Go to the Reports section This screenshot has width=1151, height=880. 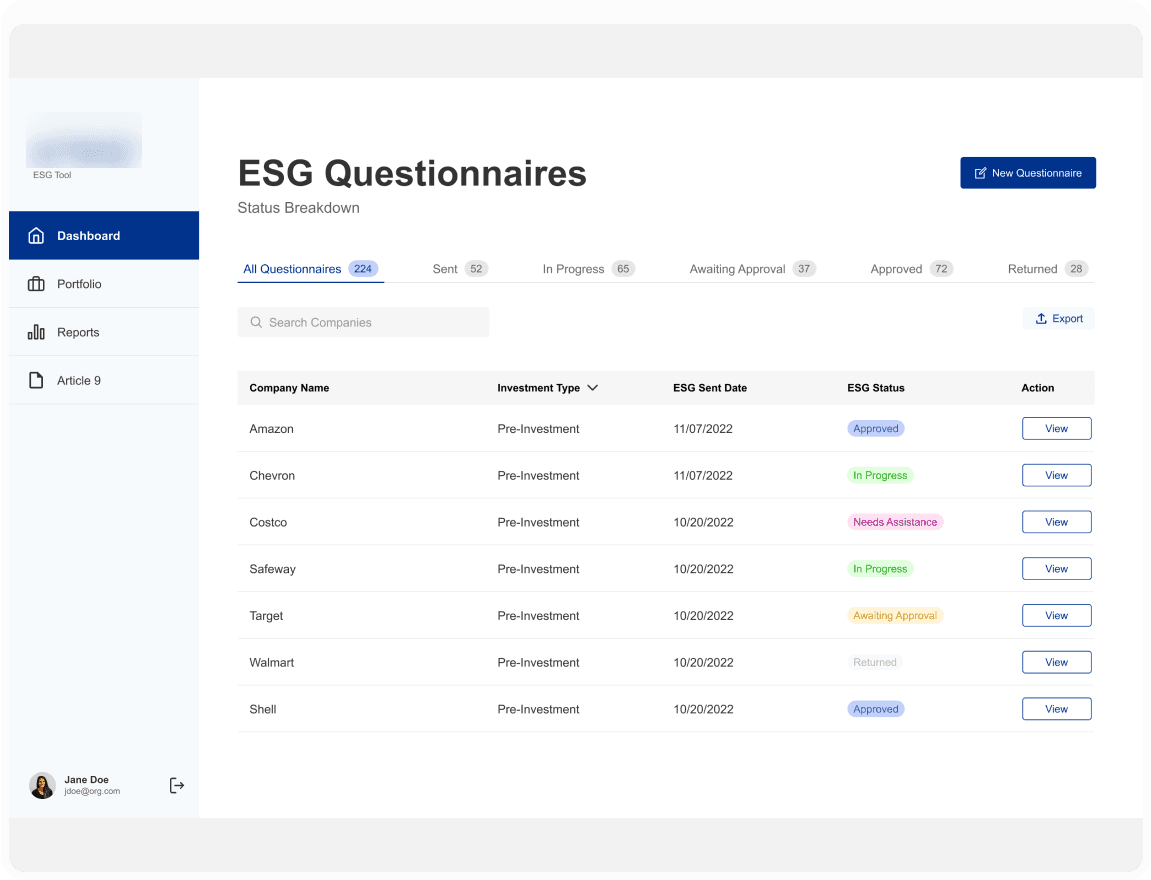tap(104, 332)
